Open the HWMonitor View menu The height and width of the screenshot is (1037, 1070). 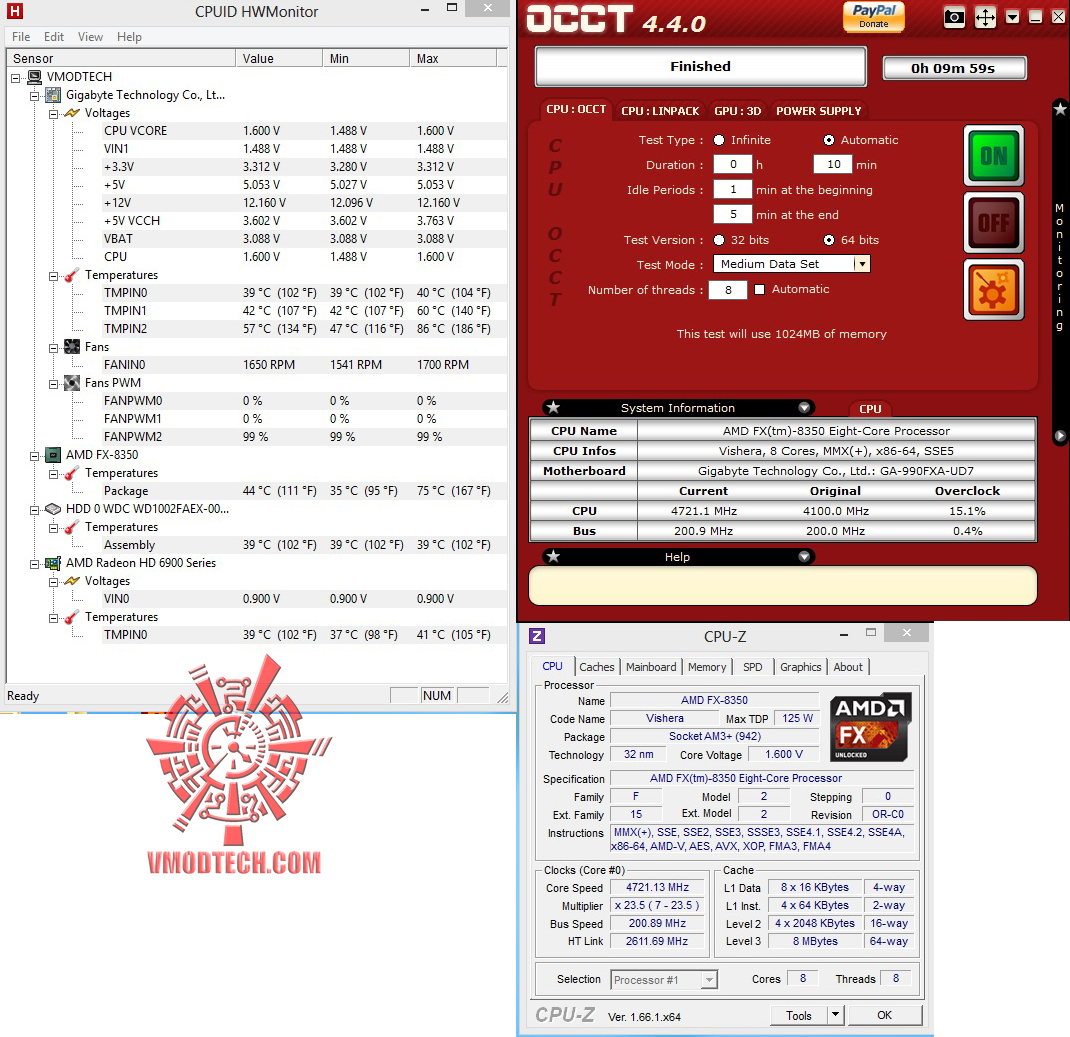click(x=90, y=37)
